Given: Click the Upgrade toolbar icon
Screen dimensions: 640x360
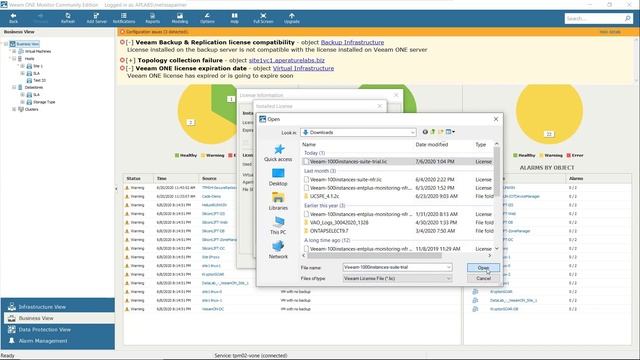Looking at the screenshot, I should pos(291,18).
